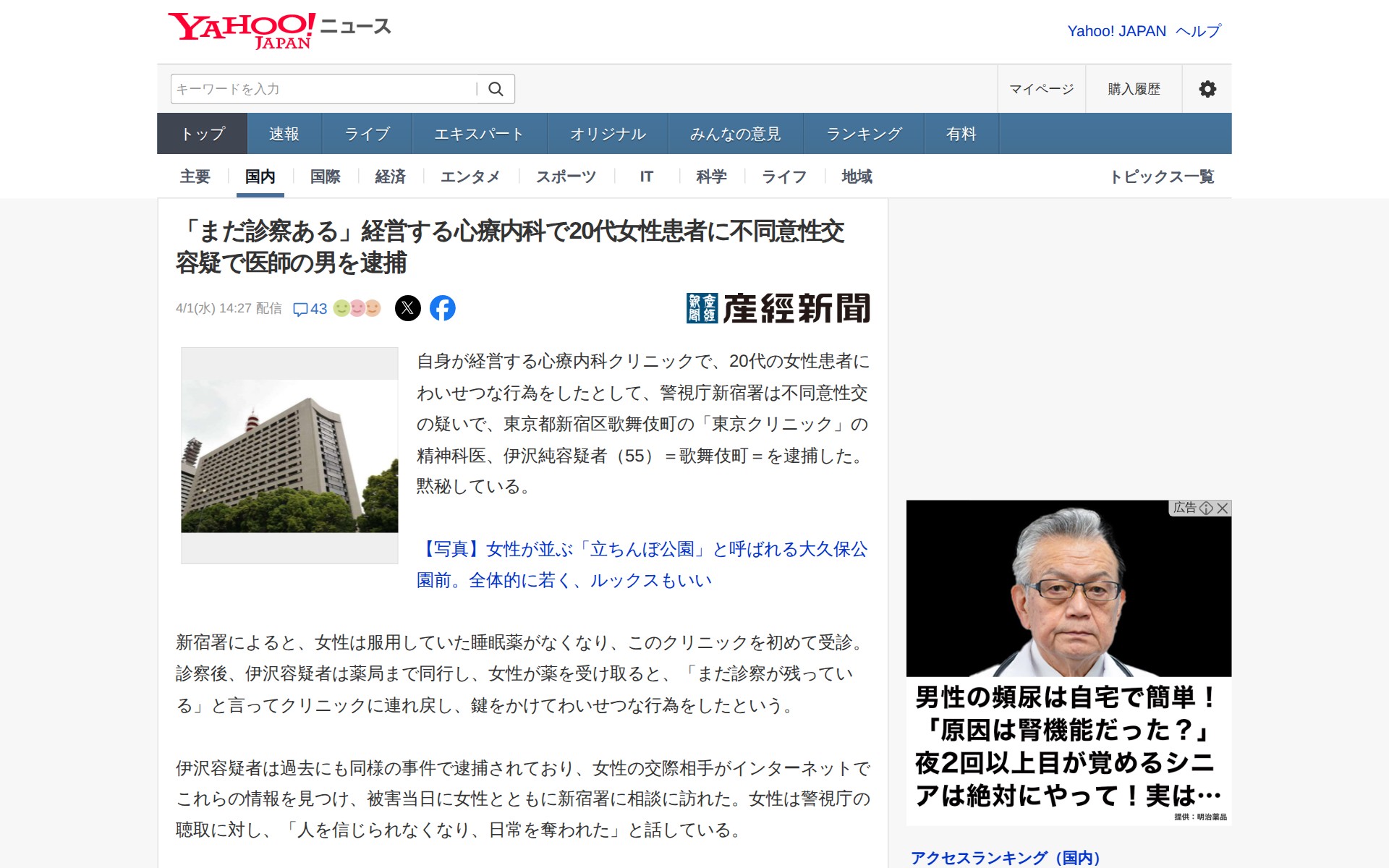Share article on X
The image size is (1389, 868).
pyautogui.click(x=408, y=308)
